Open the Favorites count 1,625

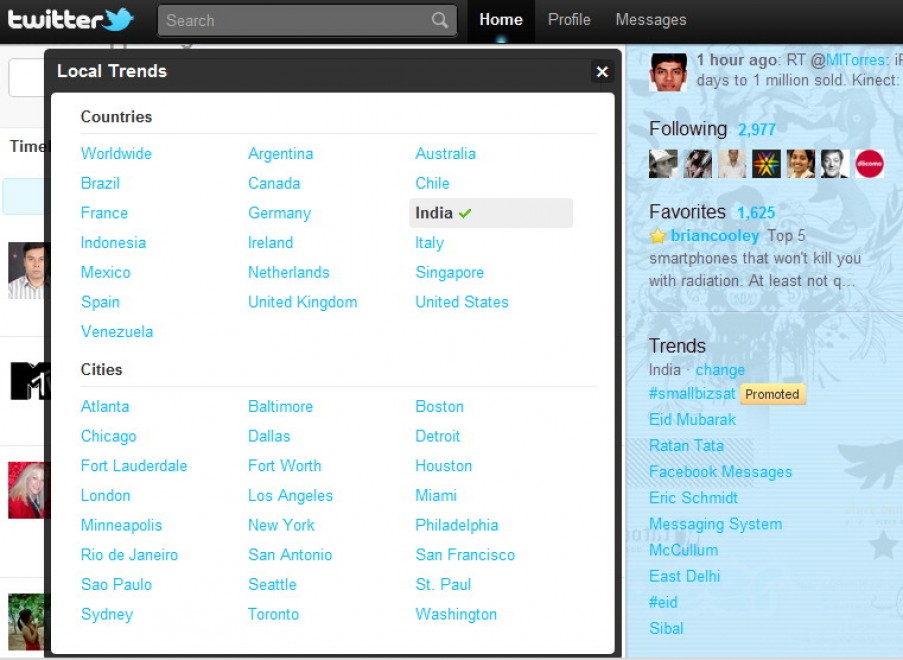756,213
